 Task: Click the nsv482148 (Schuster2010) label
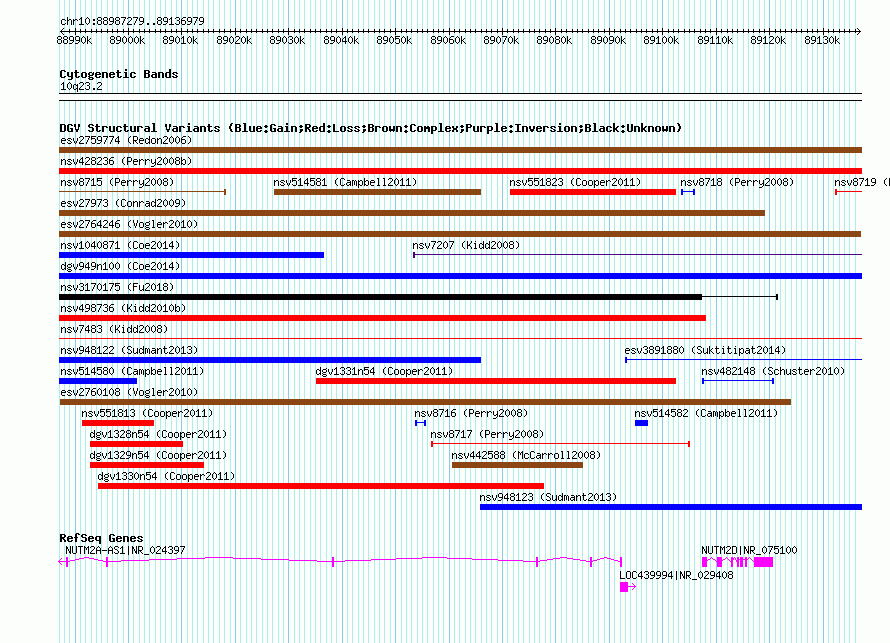point(773,371)
